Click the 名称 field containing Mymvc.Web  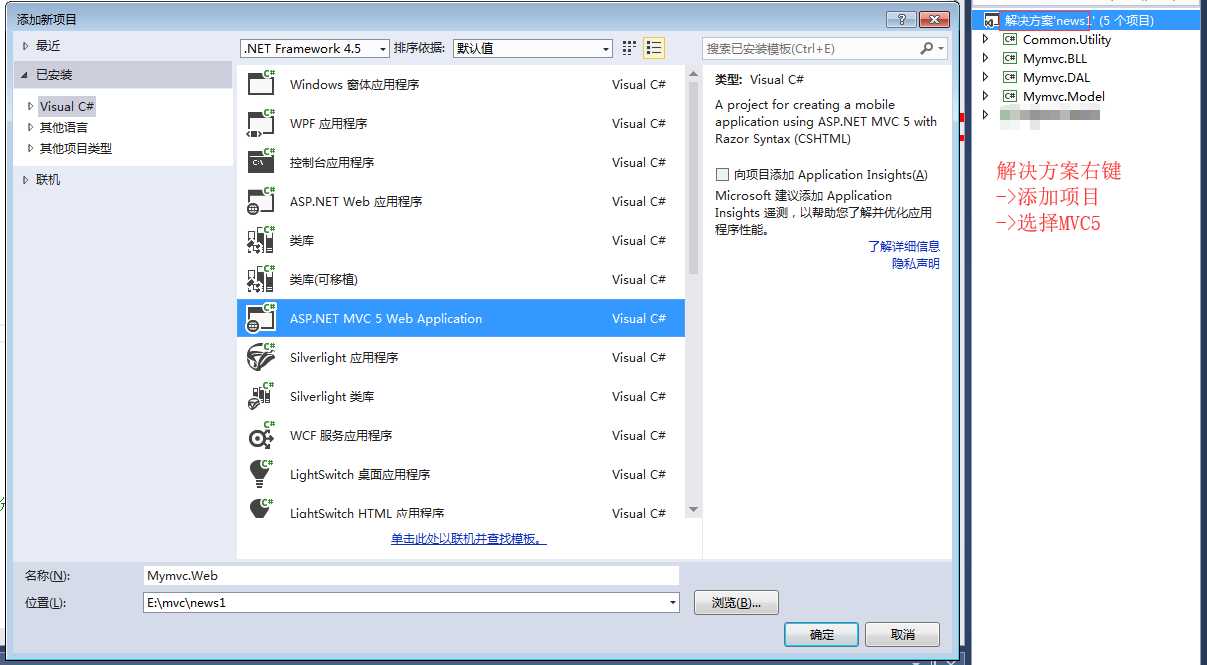[411, 575]
